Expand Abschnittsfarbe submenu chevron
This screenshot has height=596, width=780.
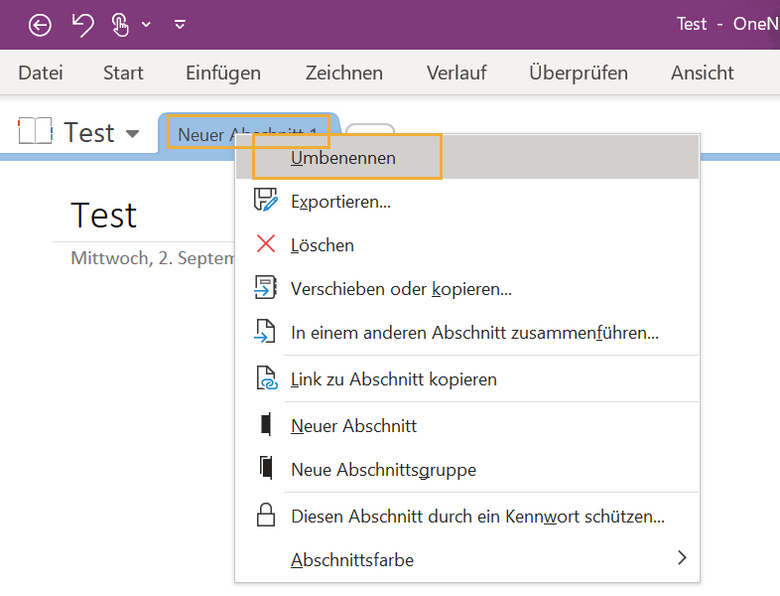(x=682, y=558)
